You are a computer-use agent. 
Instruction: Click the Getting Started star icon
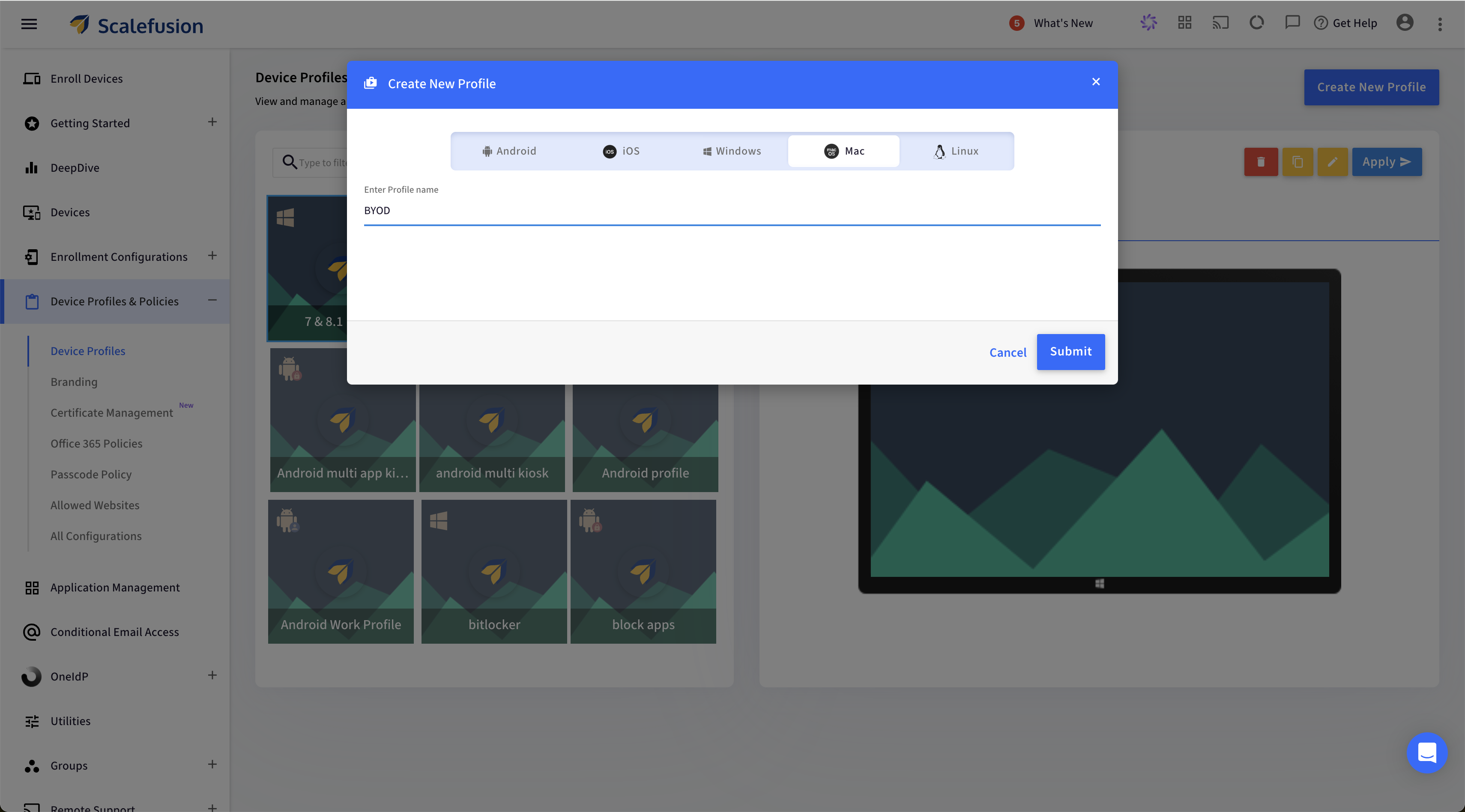pos(32,123)
